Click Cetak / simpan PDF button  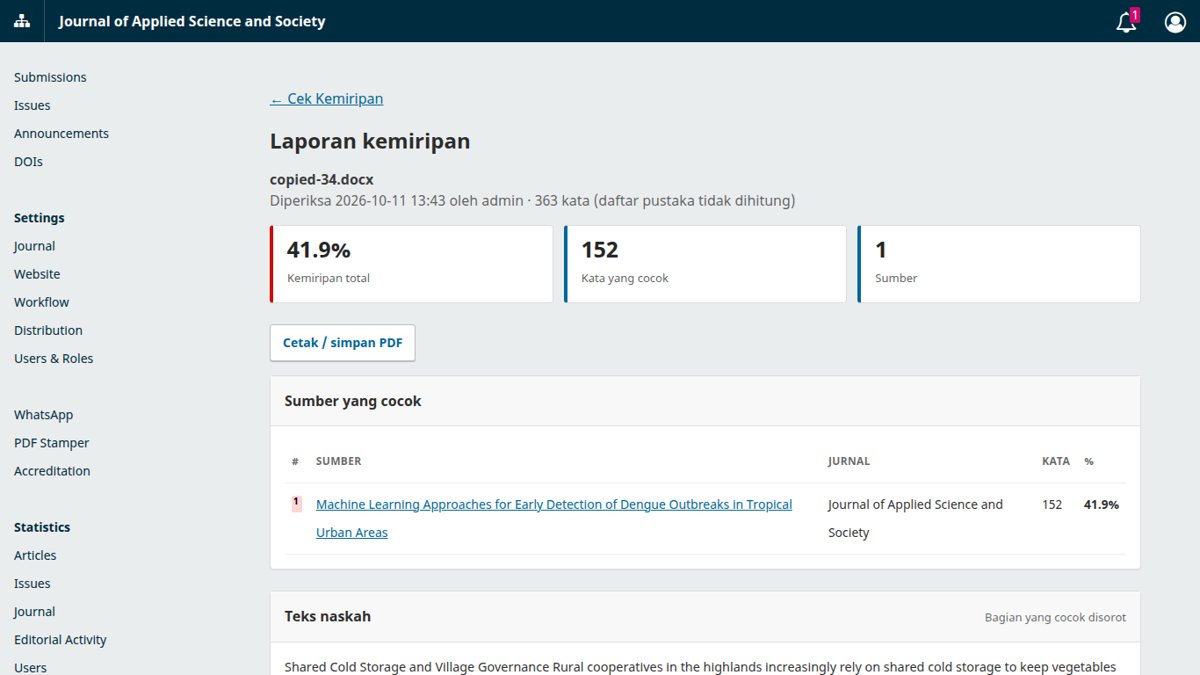[342, 342]
